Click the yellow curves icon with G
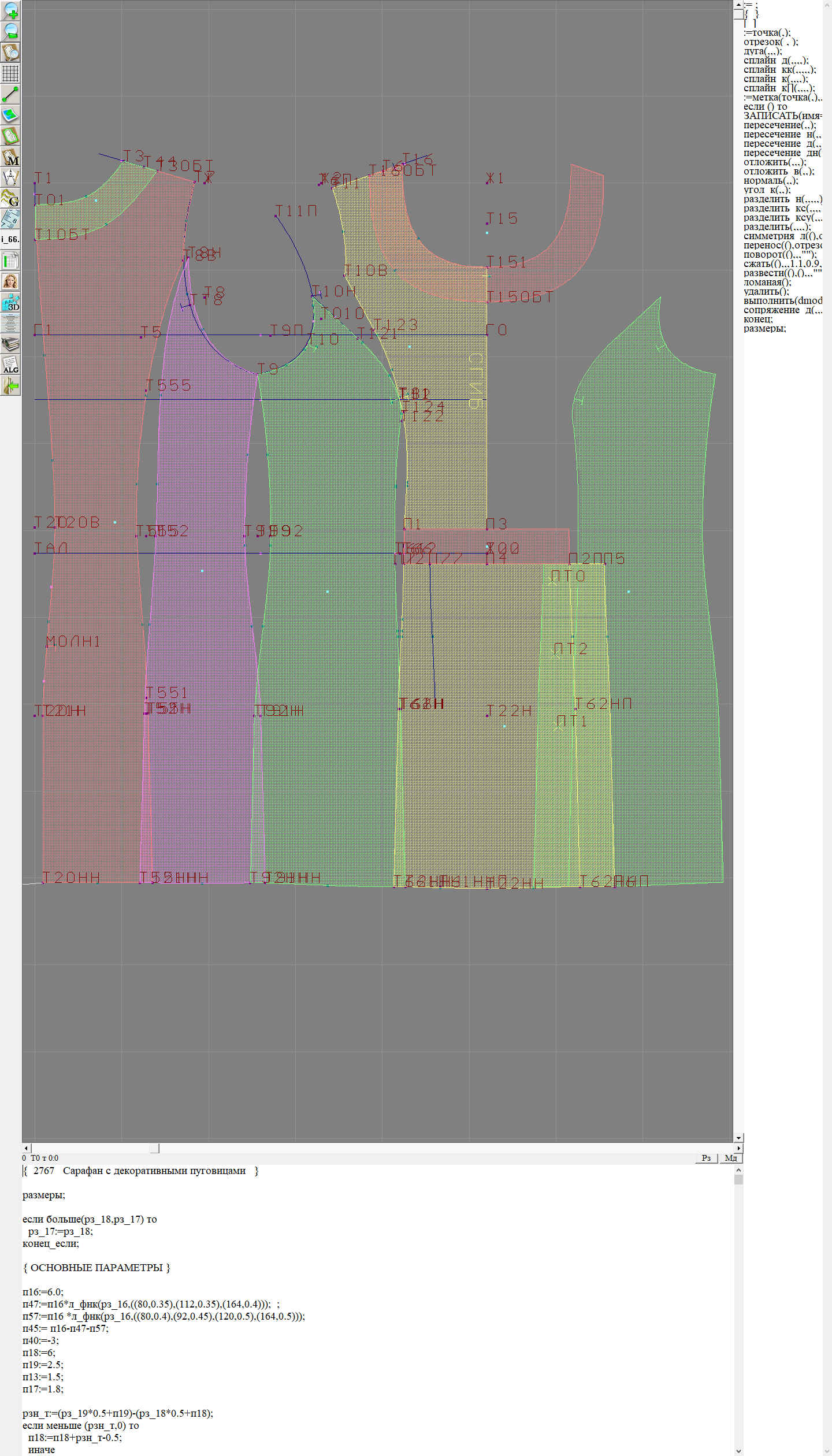The height and width of the screenshot is (1456, 832). [x=10, y=198]
